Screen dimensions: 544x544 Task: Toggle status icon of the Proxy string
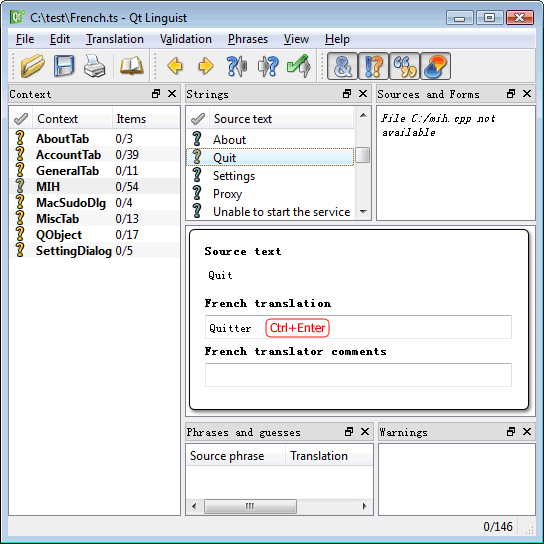pyautogui.click(x=197, y=193)
